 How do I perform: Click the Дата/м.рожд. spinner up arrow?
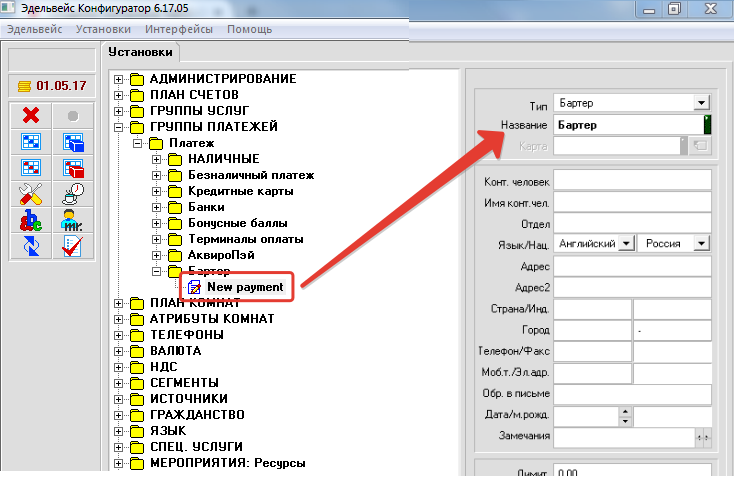click(624, 410)
